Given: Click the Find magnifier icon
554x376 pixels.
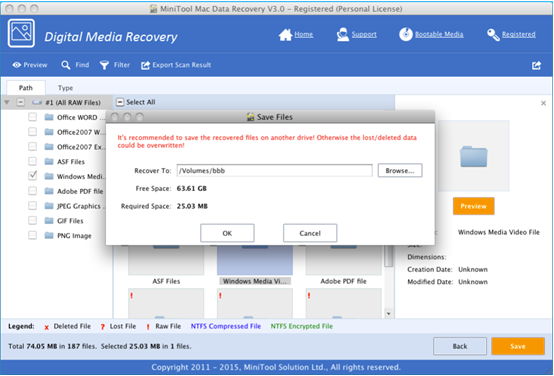Looking at the screenshot, I should click(x=66, y=65).
